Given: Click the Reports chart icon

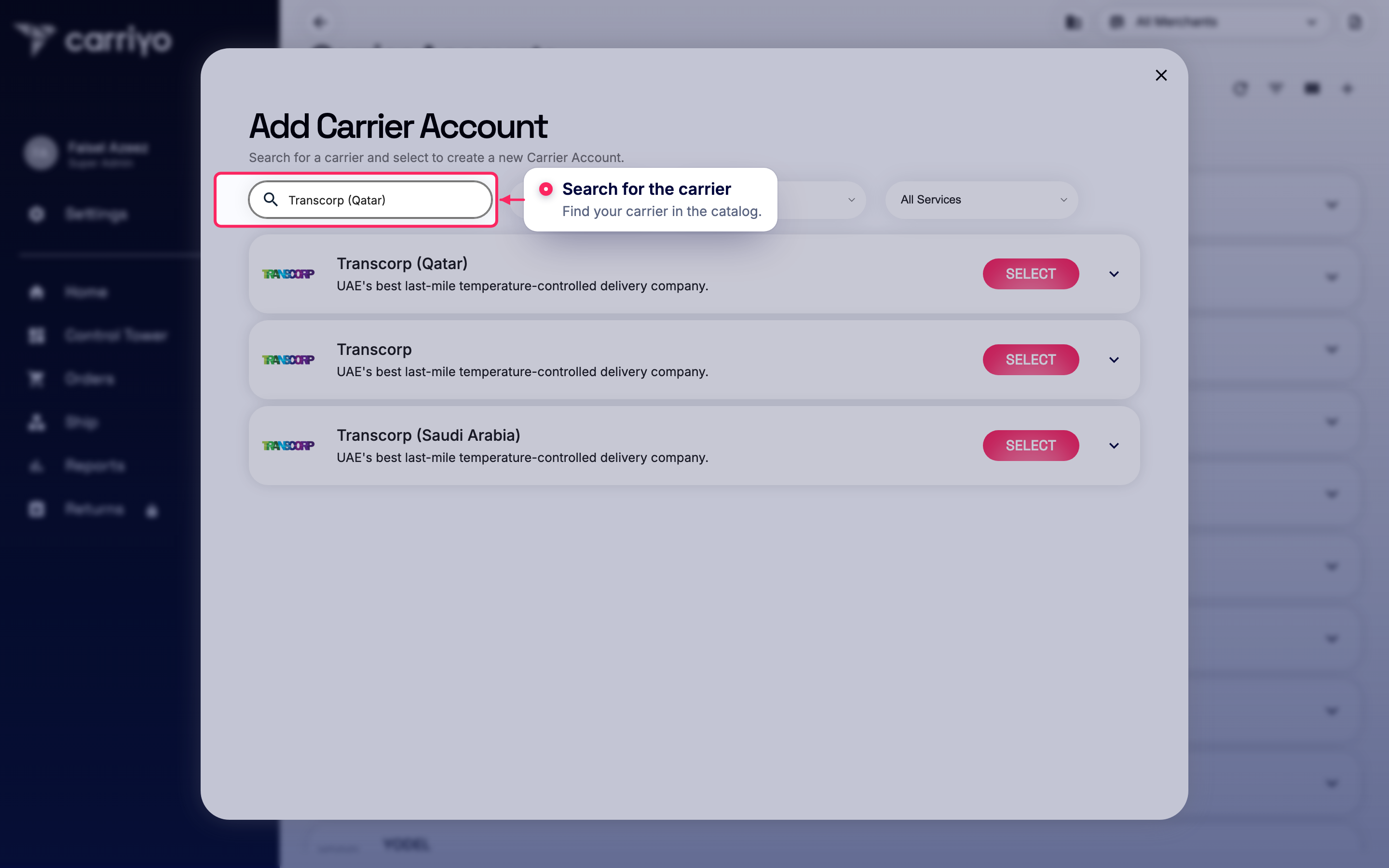Looking at the screenshot, I should pos(37,465).
